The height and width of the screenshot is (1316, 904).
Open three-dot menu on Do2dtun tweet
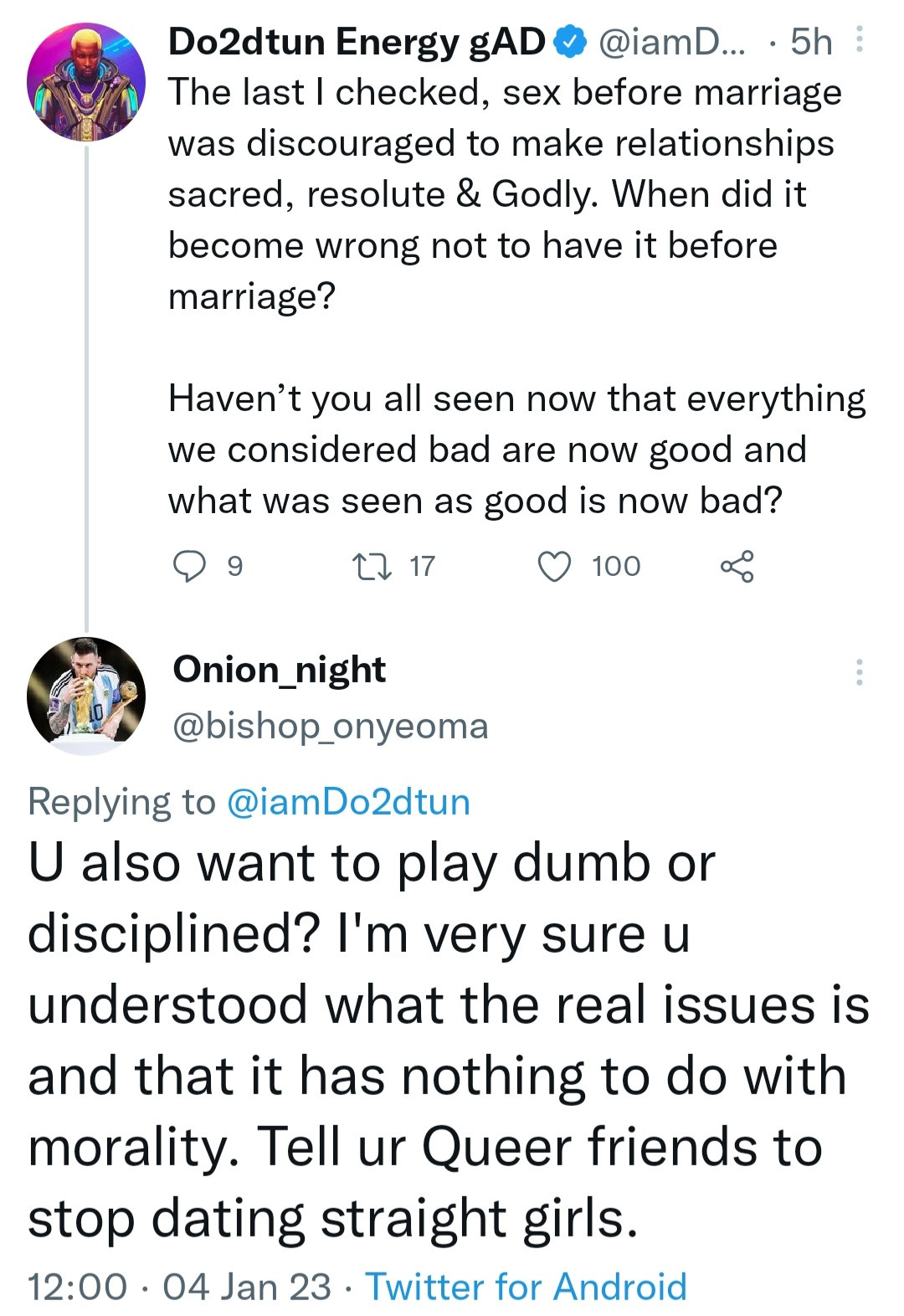click(859, 40)
